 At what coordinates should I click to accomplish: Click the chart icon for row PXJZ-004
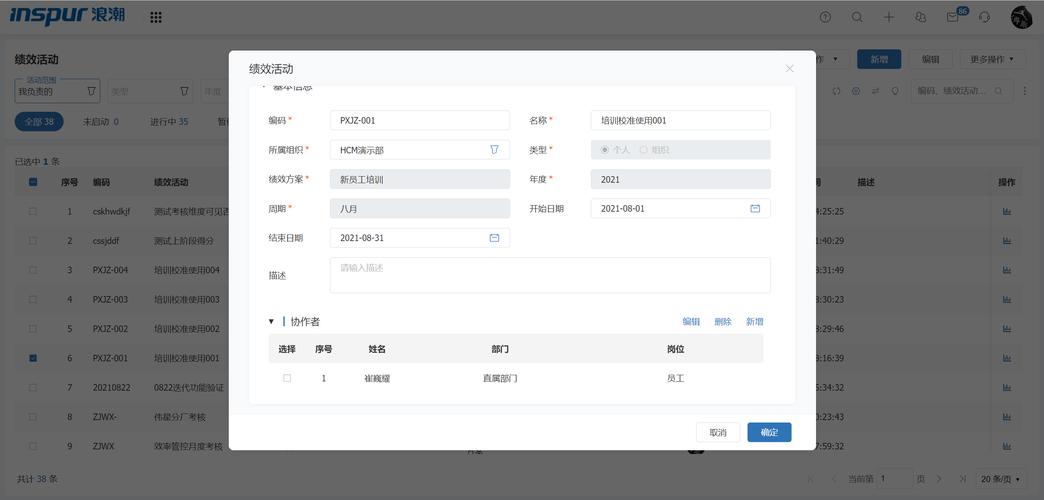1007,270
